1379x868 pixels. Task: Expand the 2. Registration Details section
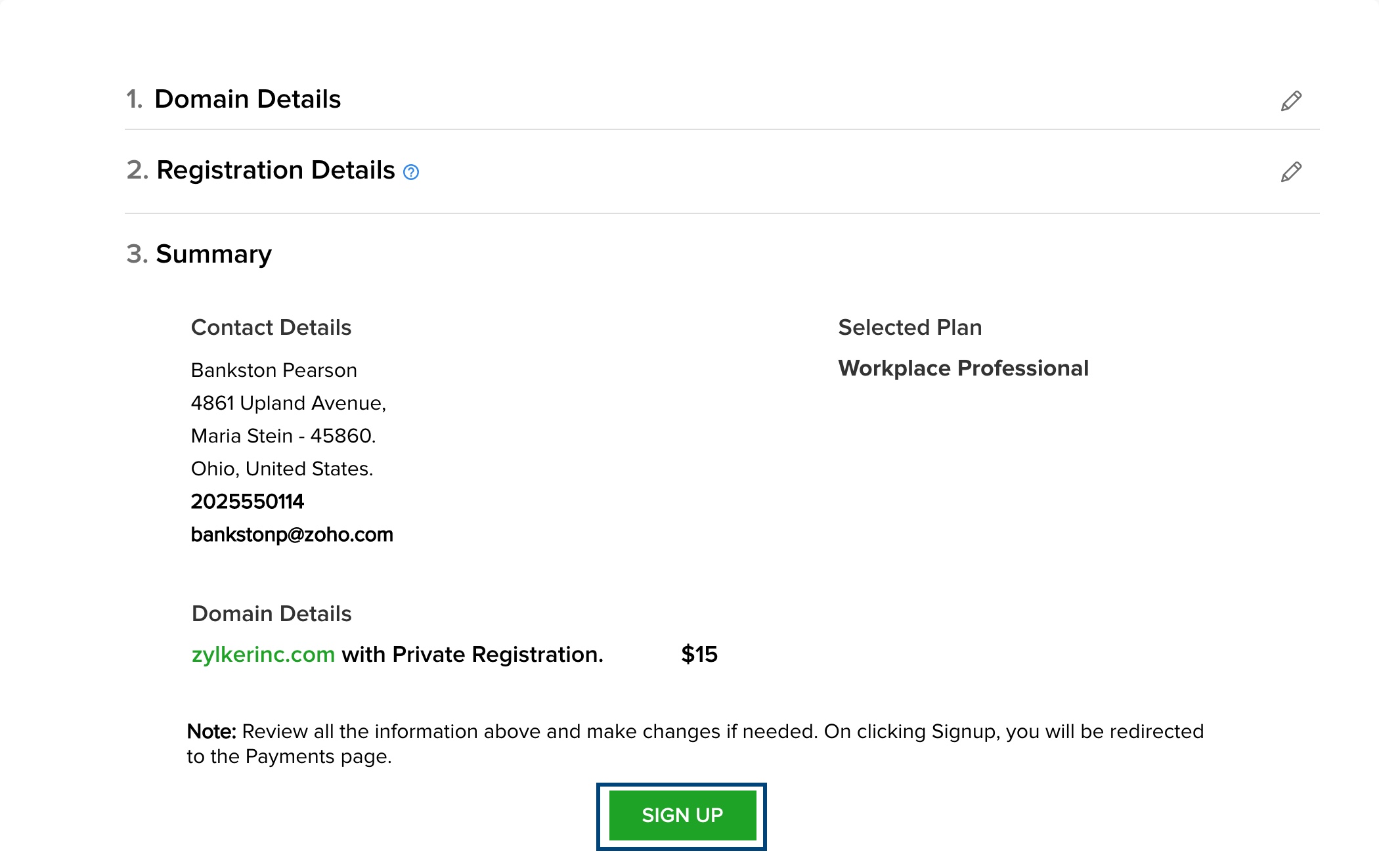(275, 170)
